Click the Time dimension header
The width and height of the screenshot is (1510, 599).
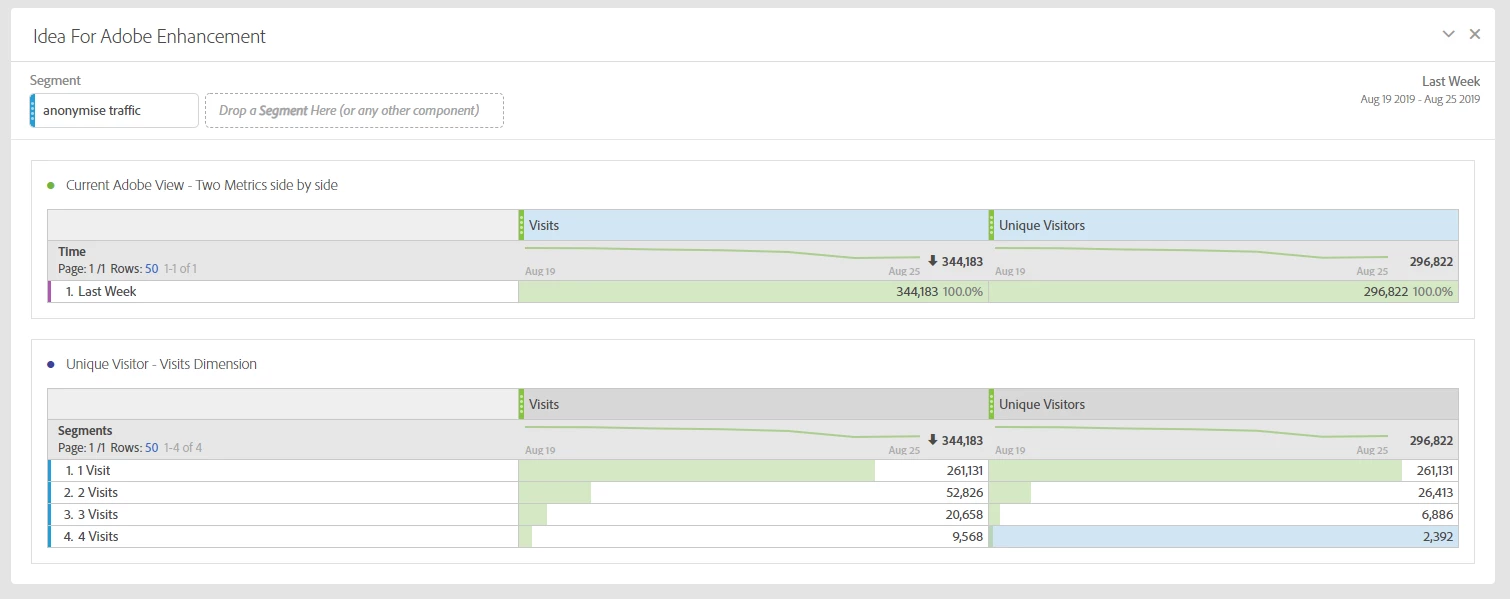72,252
